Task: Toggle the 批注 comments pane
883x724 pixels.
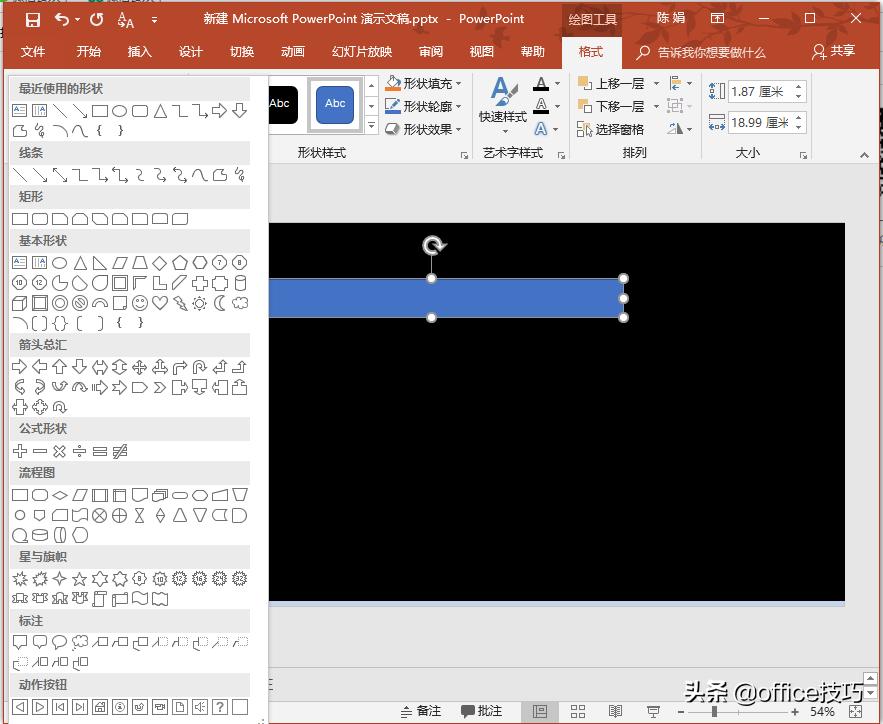Action: pos(482,711)
